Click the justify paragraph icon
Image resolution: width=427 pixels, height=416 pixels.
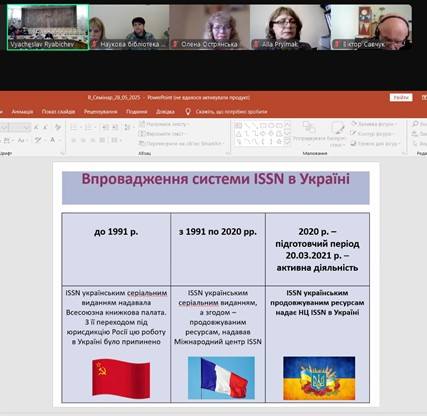[102, 140]
